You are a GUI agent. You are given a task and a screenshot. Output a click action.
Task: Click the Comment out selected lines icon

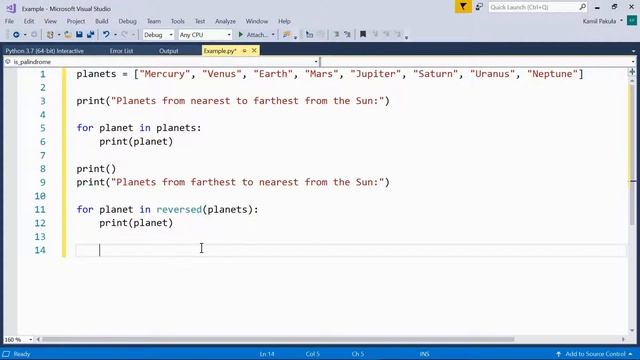336,35
